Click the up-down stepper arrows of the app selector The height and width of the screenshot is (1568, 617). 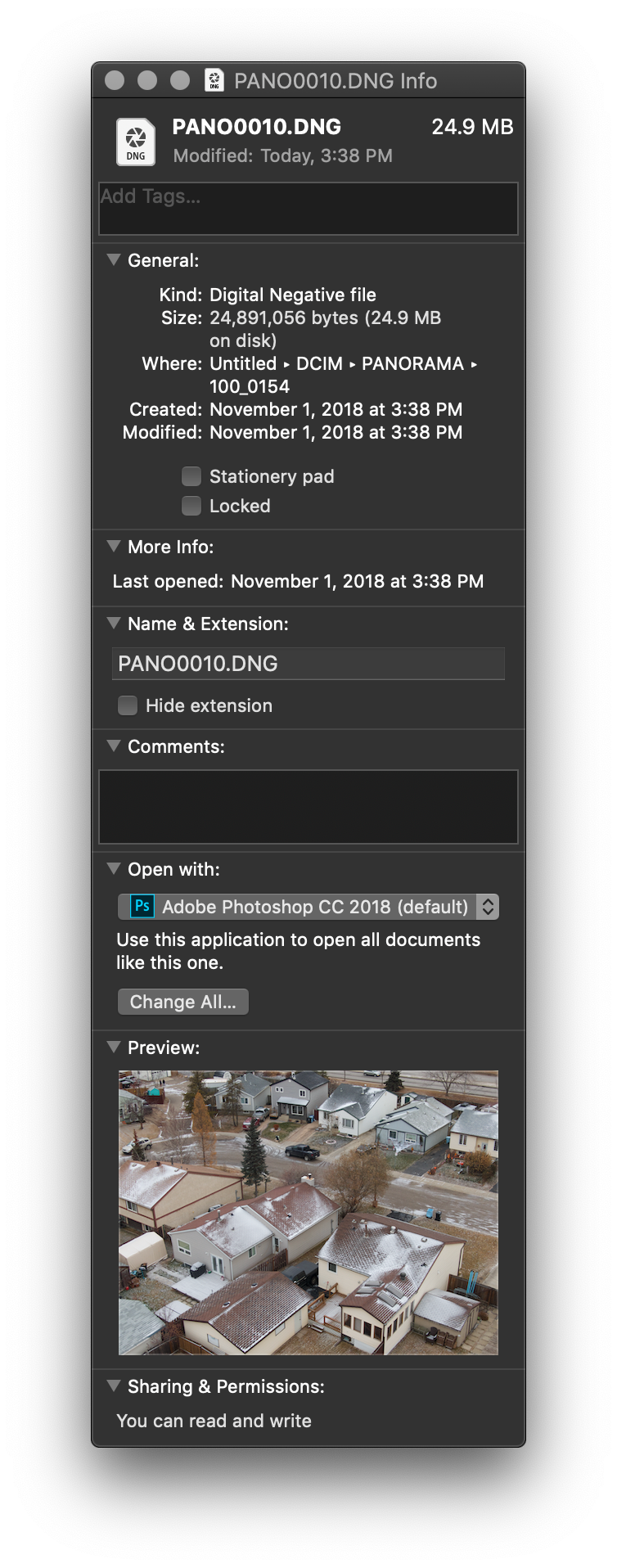488,907
